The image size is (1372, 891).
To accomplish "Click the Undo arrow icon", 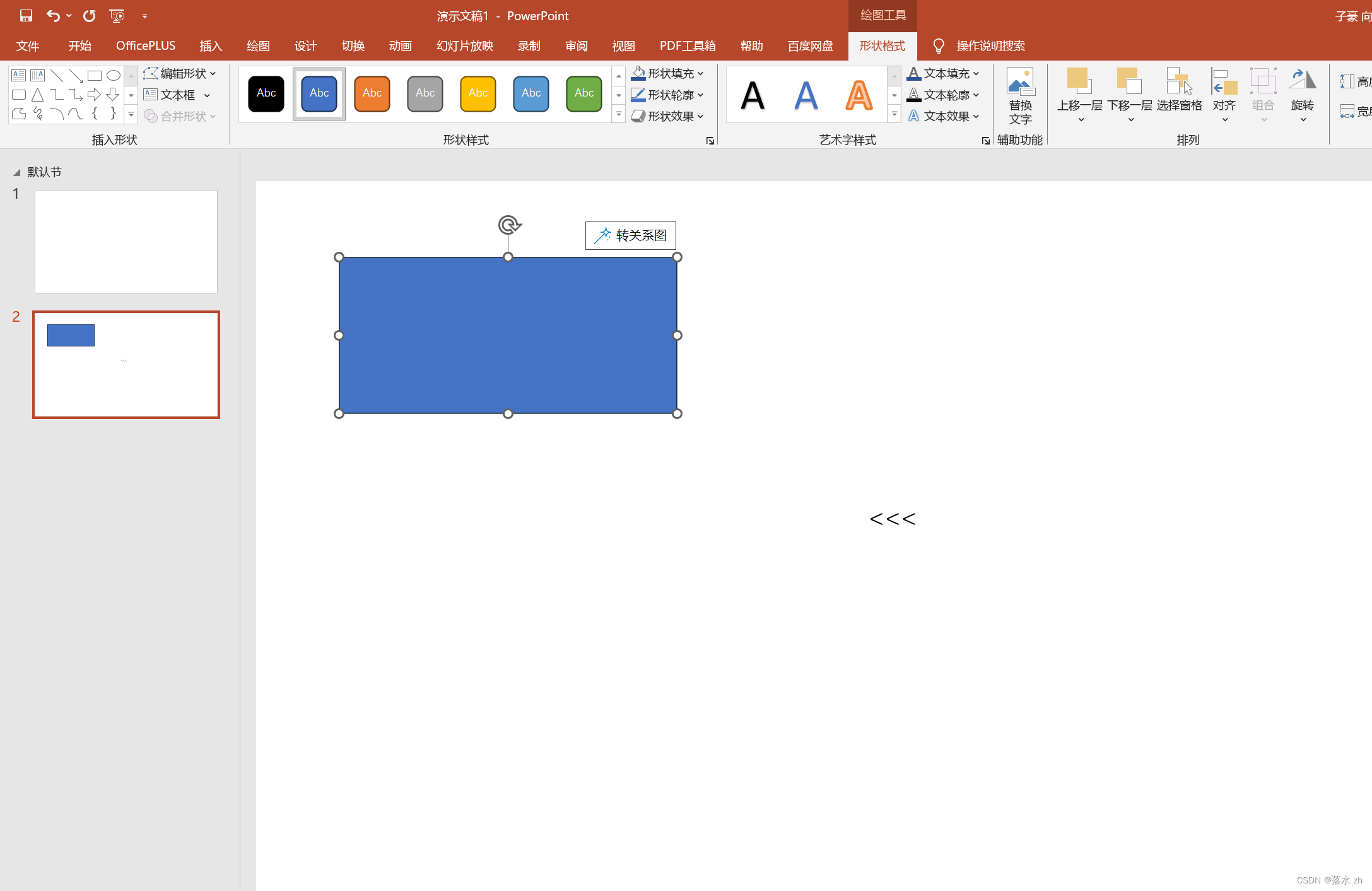I will 53,16.
